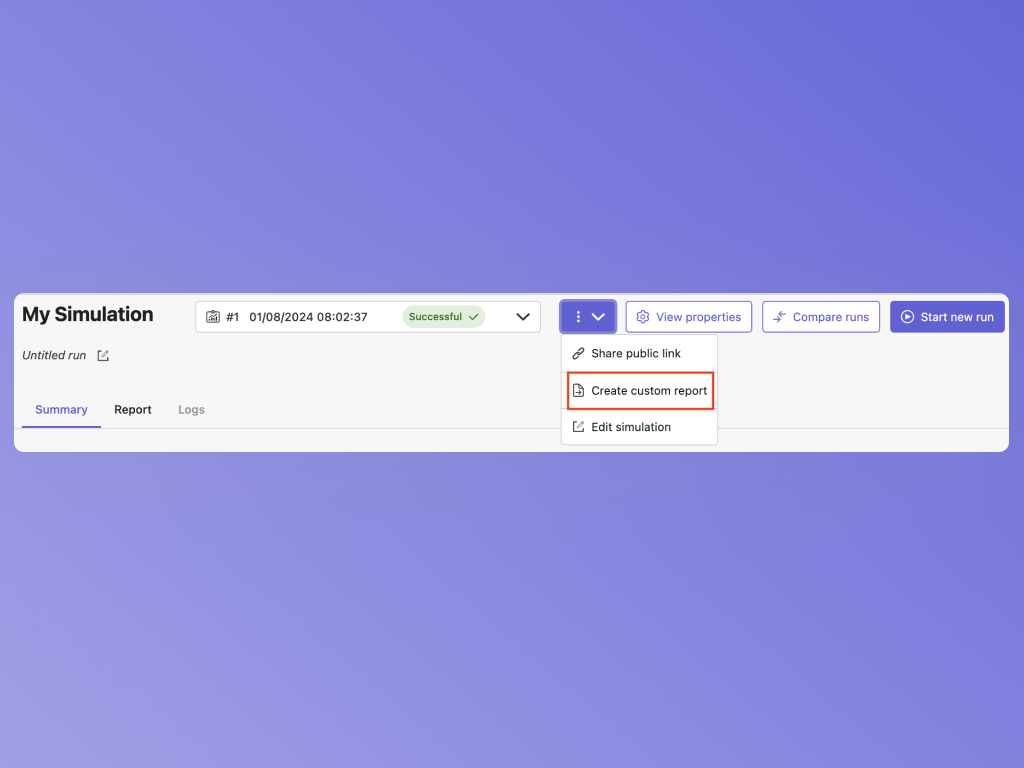Choose Create custom report from menu
The height and width of the screenshot is (768, 1024).
click(640, 391)
